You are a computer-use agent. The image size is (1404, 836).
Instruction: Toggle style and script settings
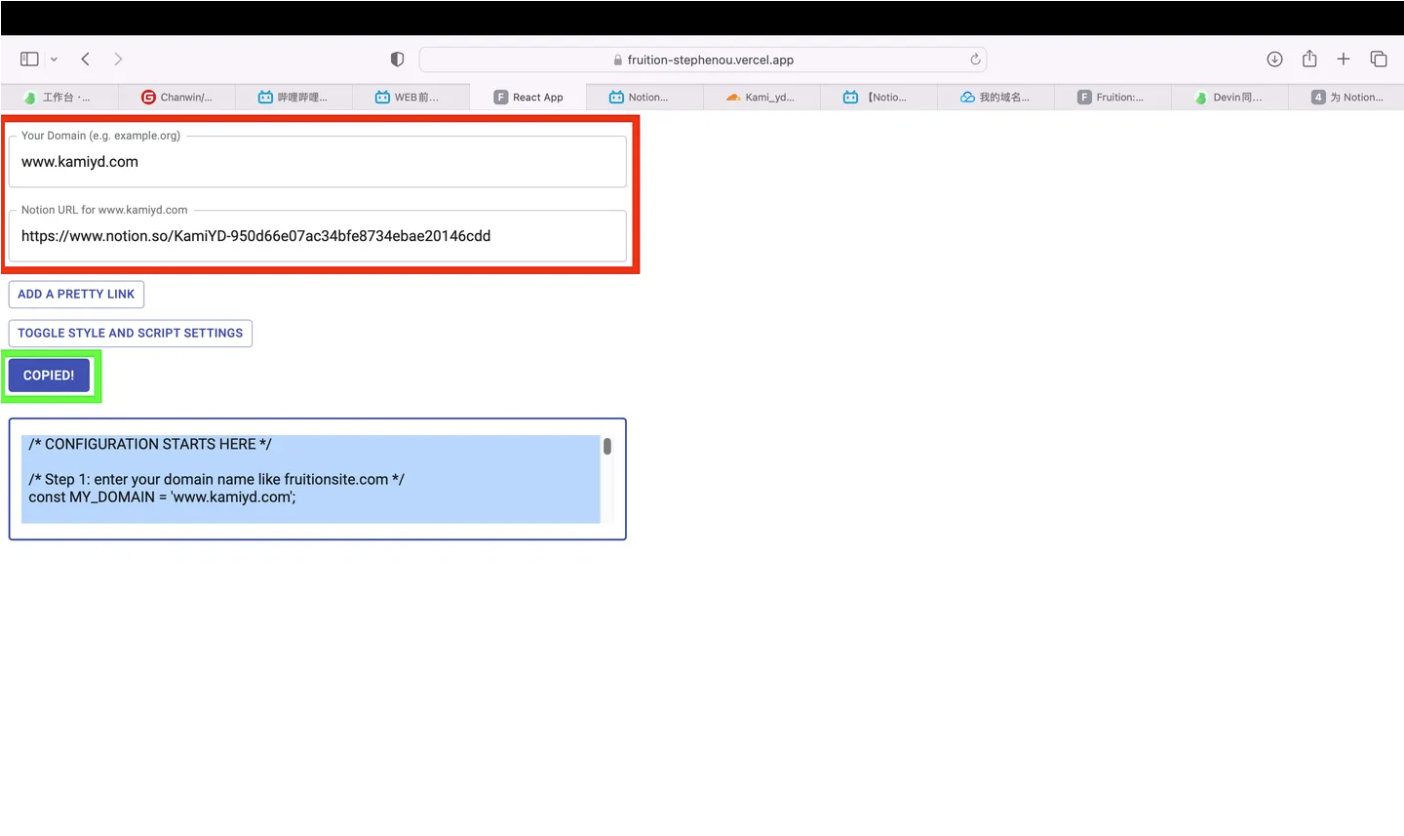130,333
